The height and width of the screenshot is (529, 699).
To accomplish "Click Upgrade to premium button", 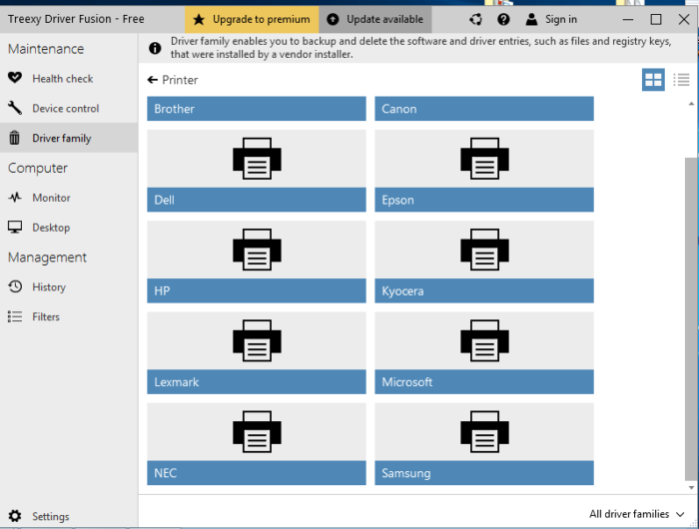I will (x=252, y=19).
